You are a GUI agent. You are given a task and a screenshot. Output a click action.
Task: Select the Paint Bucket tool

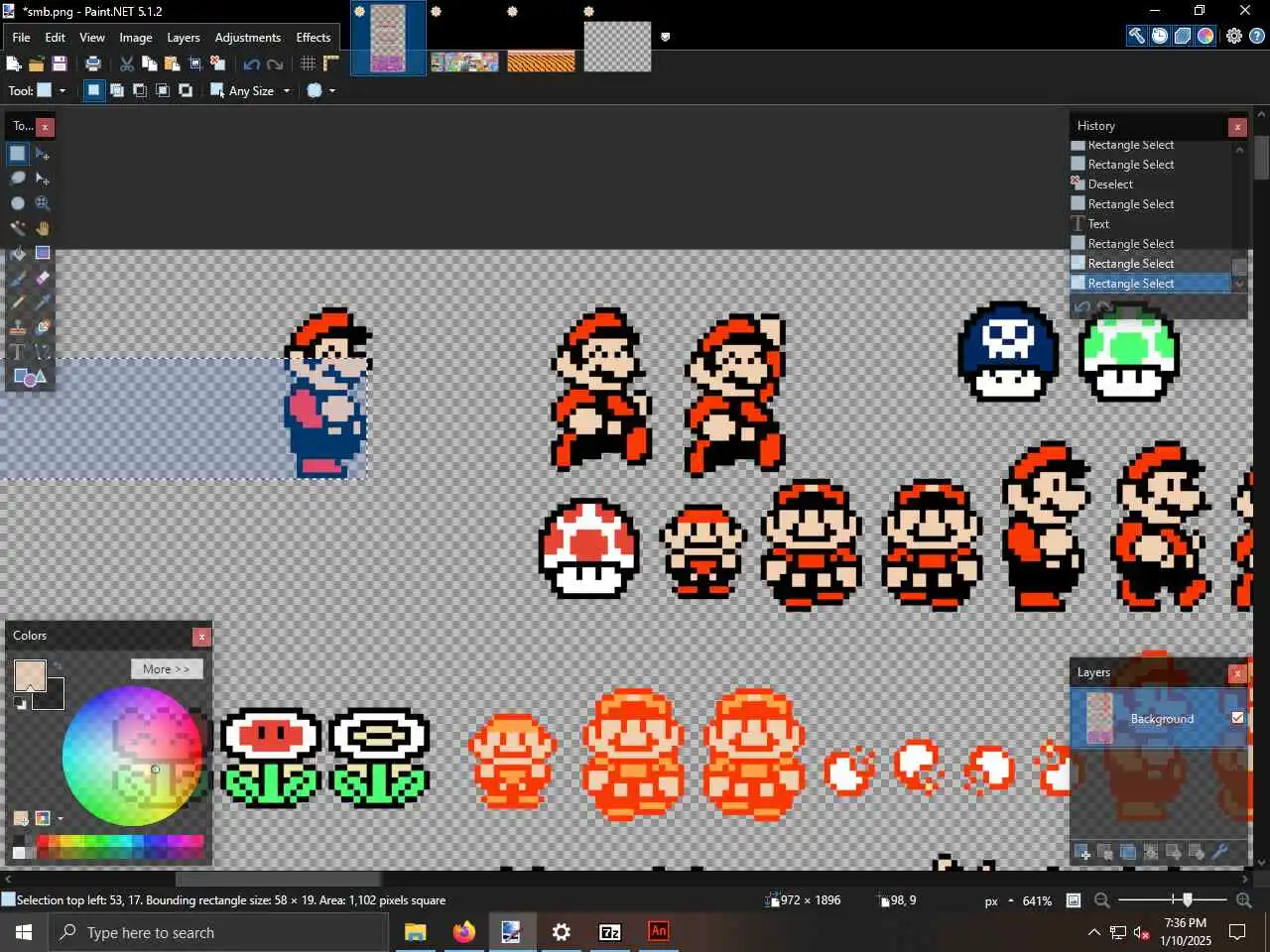click(x=18, y=253)
